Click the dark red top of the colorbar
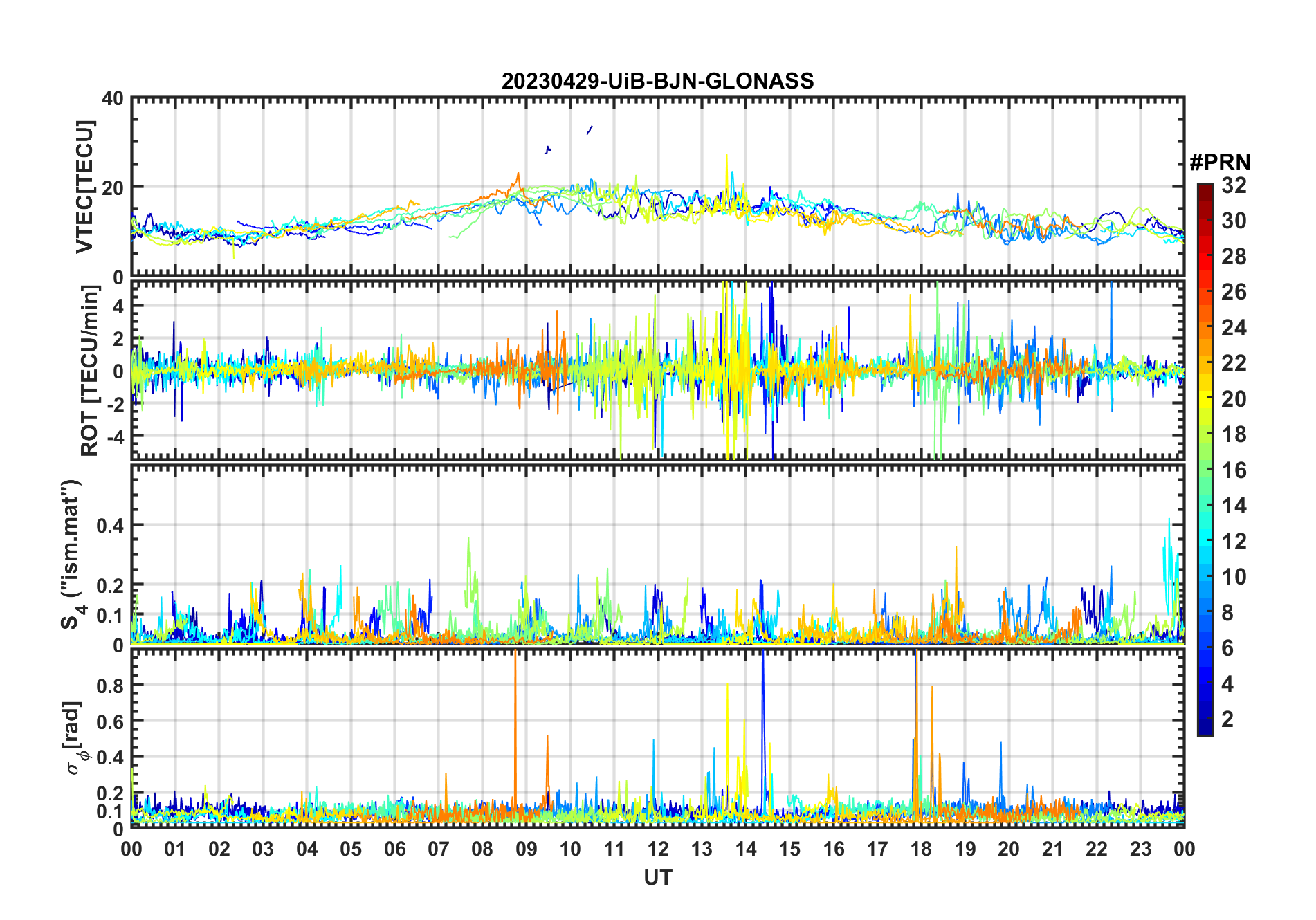The height and width of the screenshot is (920, 1316). point(1205,189)
